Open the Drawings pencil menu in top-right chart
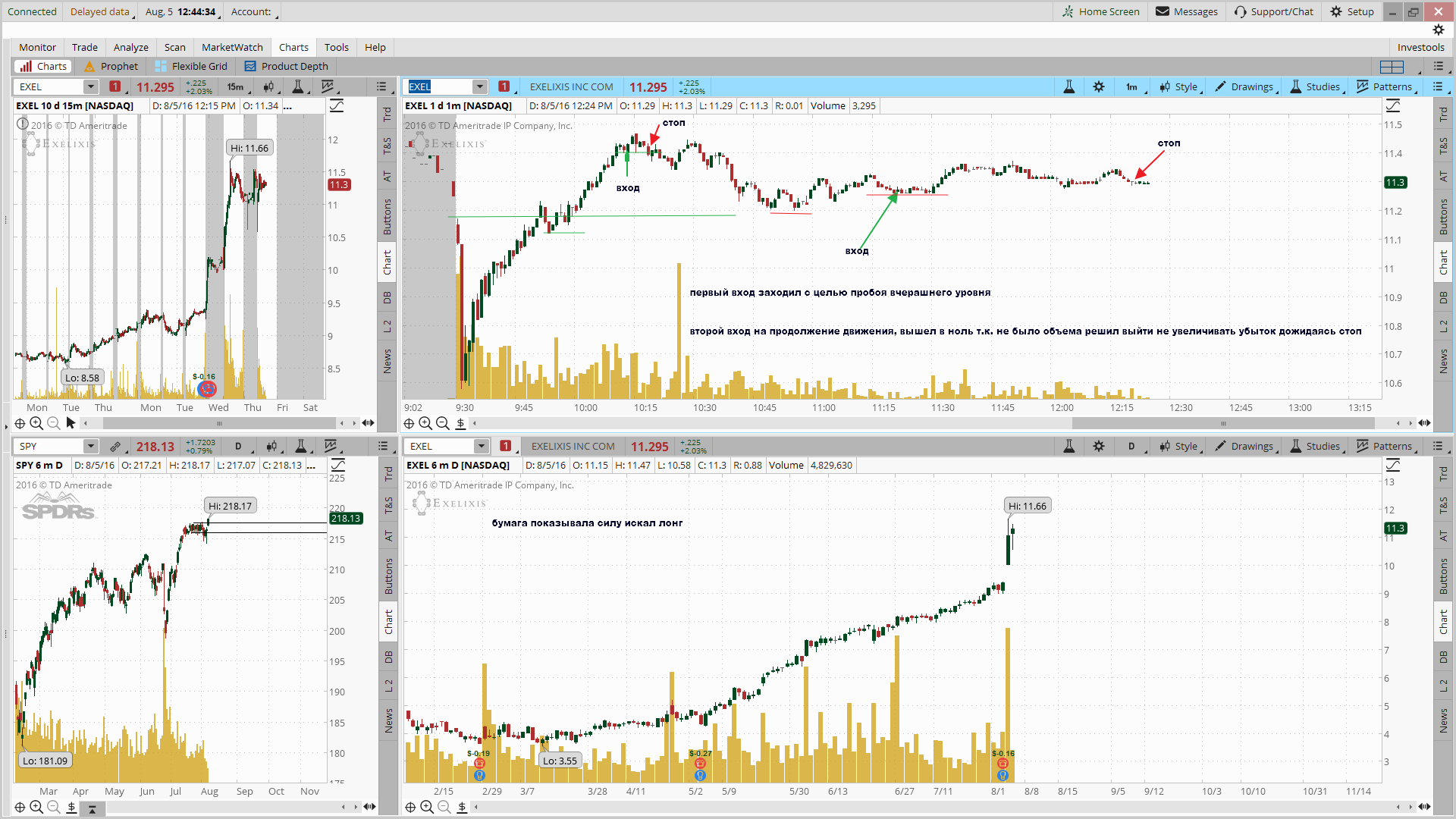Screen dimensions: 1456x819 coord(1244,87)
